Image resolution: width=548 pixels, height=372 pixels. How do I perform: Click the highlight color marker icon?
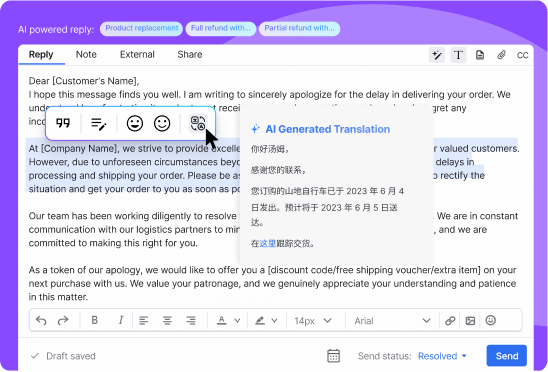tap(260, 321)
